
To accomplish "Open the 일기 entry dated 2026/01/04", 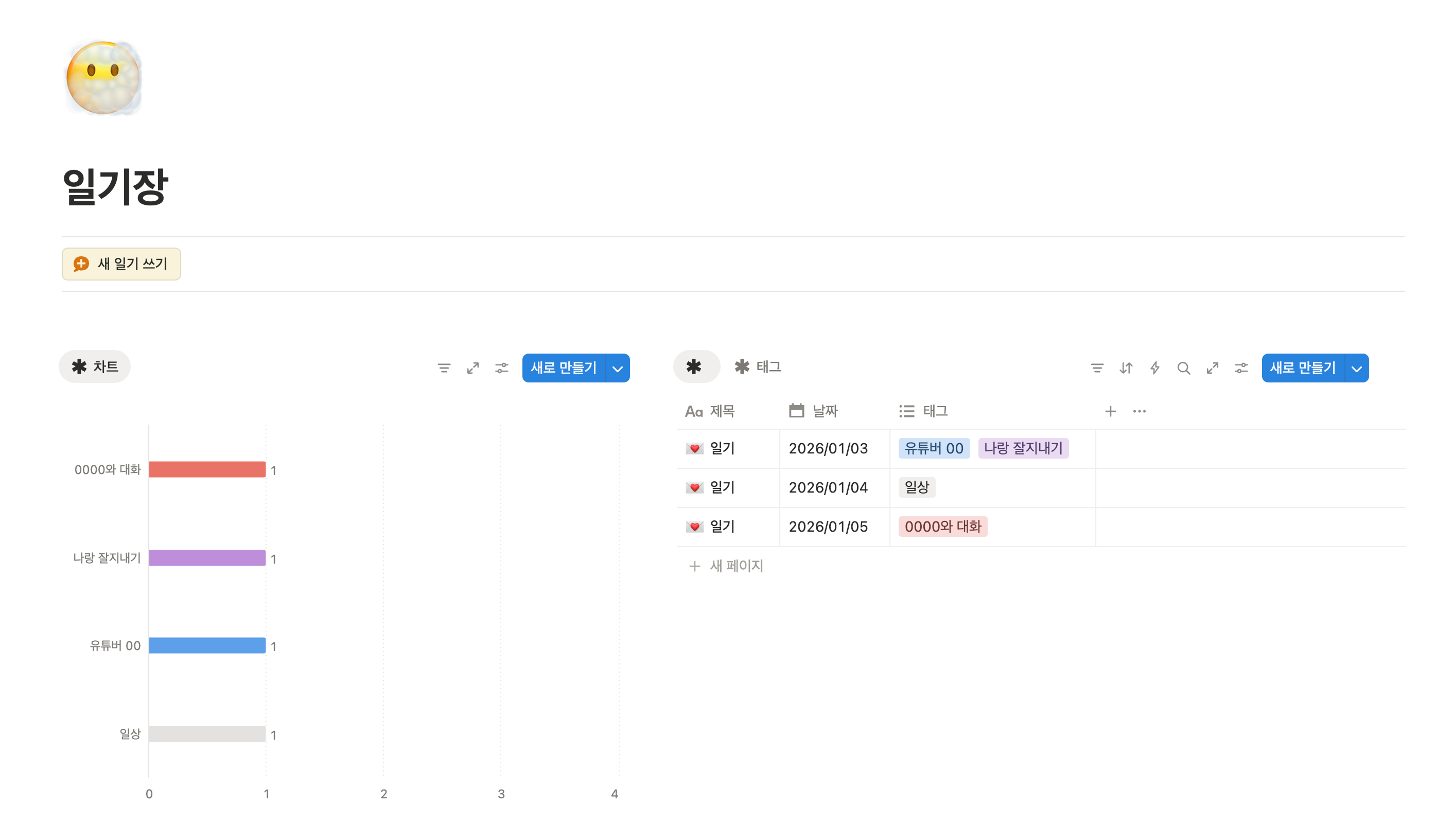I will click(x=722, y=488).
